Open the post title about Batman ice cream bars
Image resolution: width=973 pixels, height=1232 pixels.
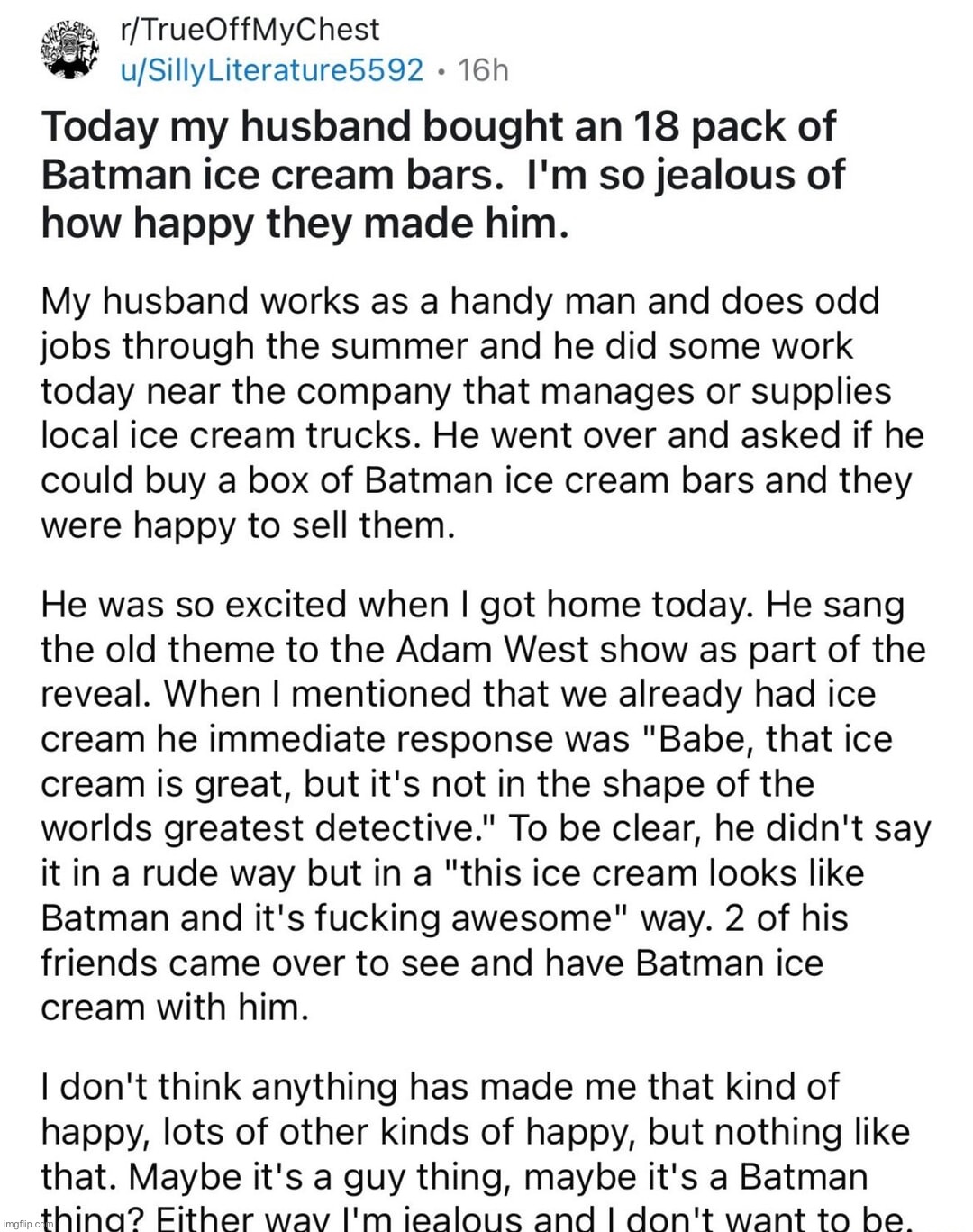pyautogui.click(x=443, y=175)
